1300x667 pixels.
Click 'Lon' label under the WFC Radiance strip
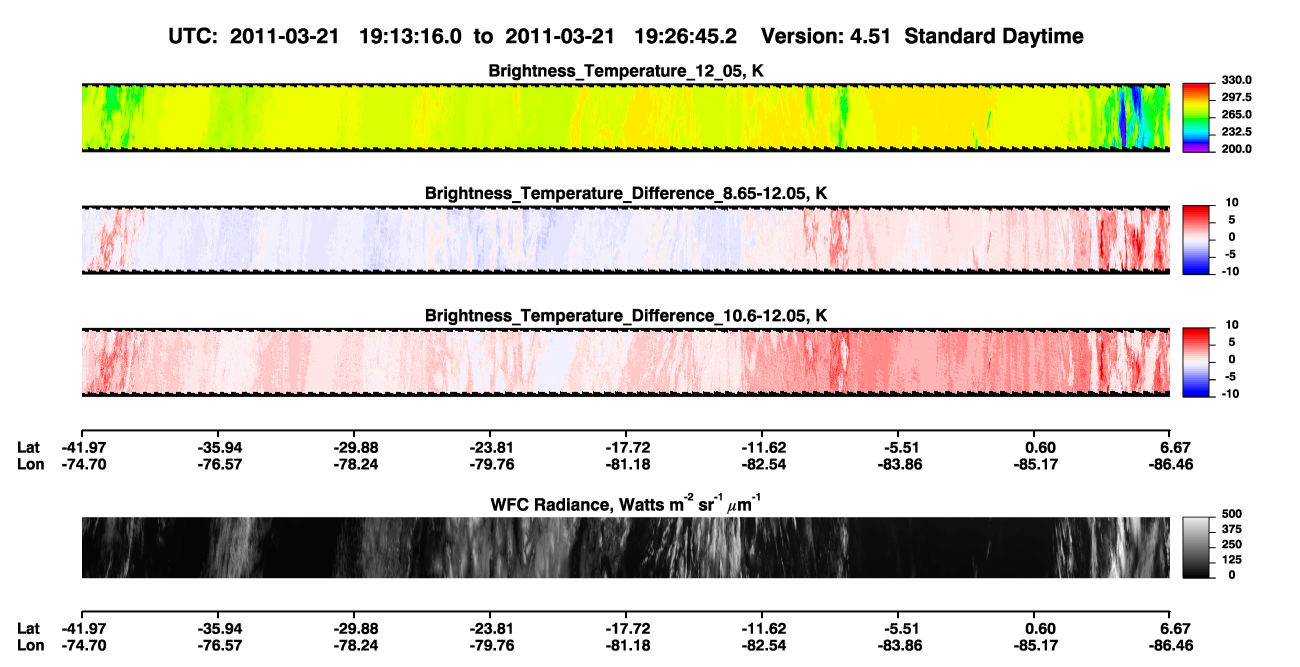30,645
